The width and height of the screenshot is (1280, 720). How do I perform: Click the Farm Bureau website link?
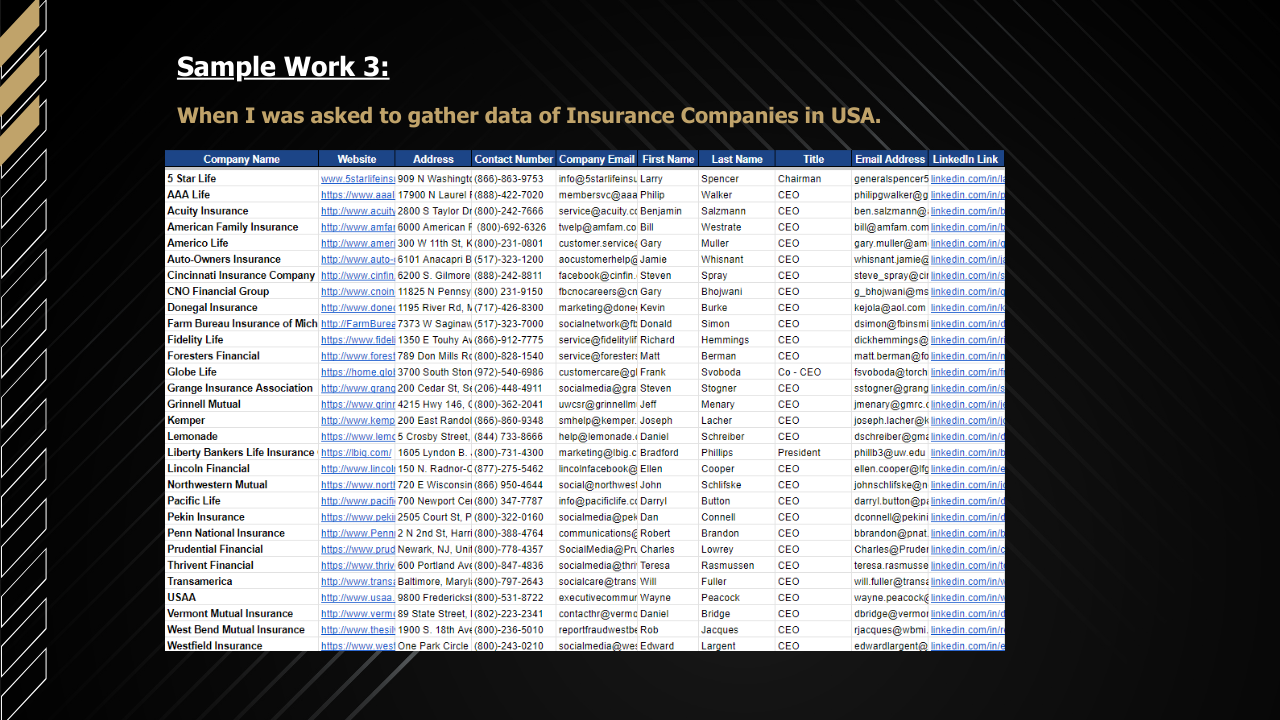358,324
